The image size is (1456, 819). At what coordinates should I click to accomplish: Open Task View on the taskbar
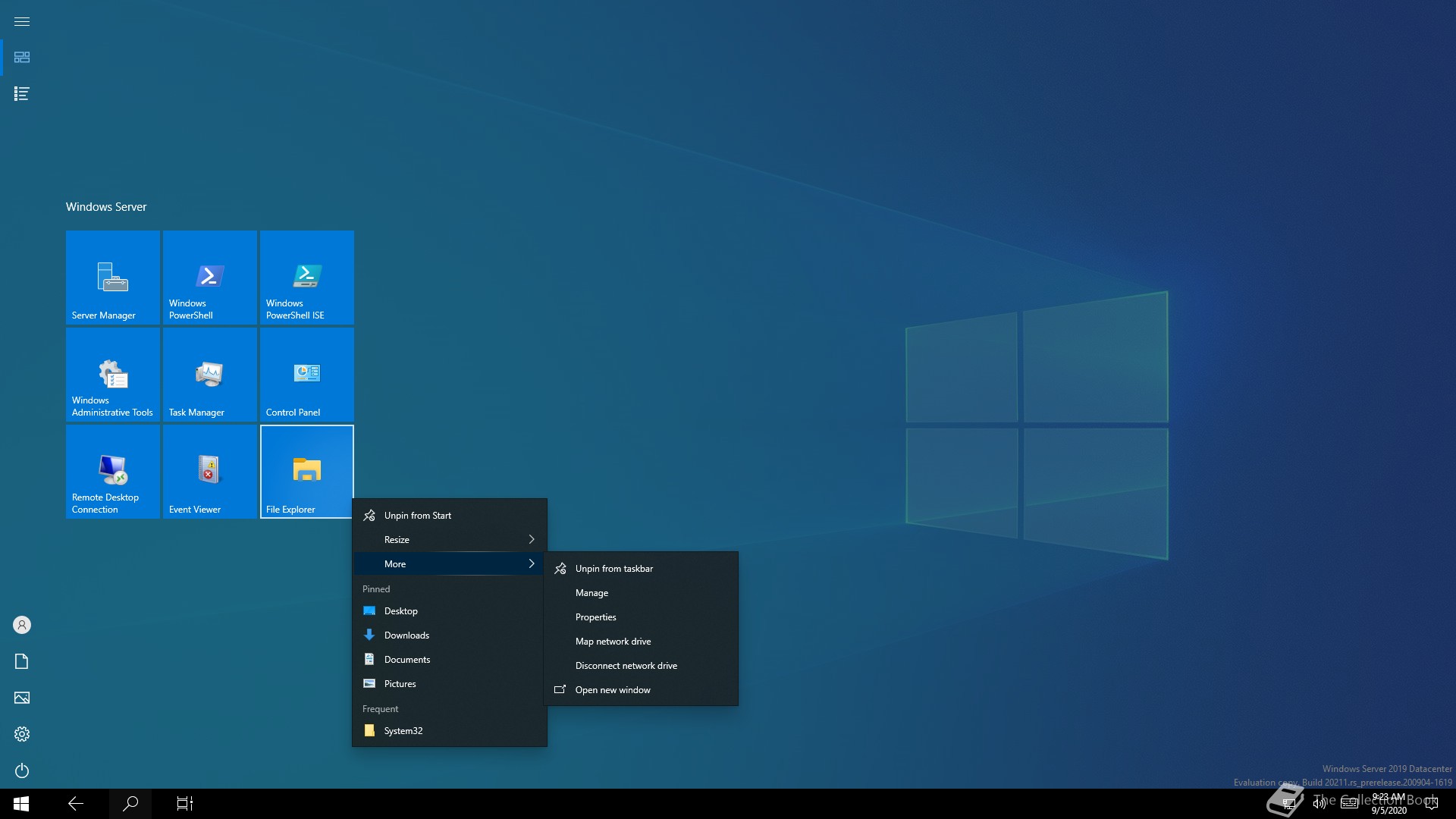point(185,804)
